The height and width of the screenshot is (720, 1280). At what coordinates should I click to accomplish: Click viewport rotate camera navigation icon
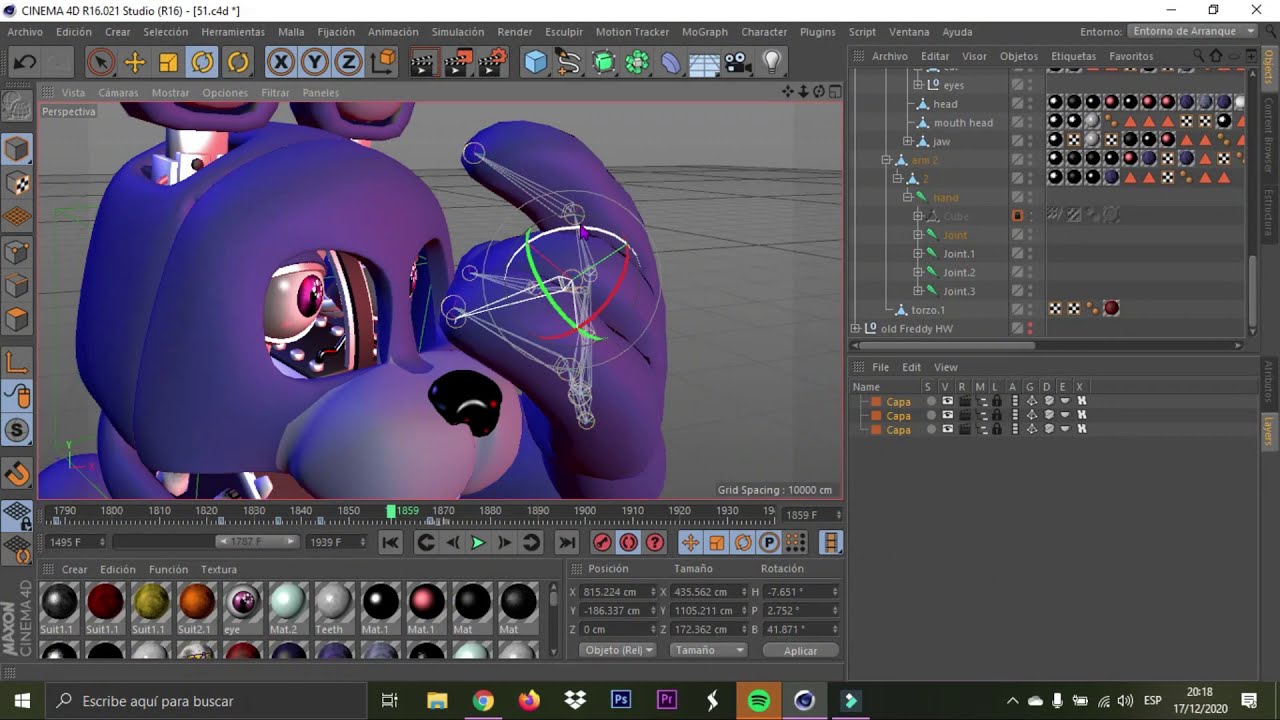coord(818,92)
